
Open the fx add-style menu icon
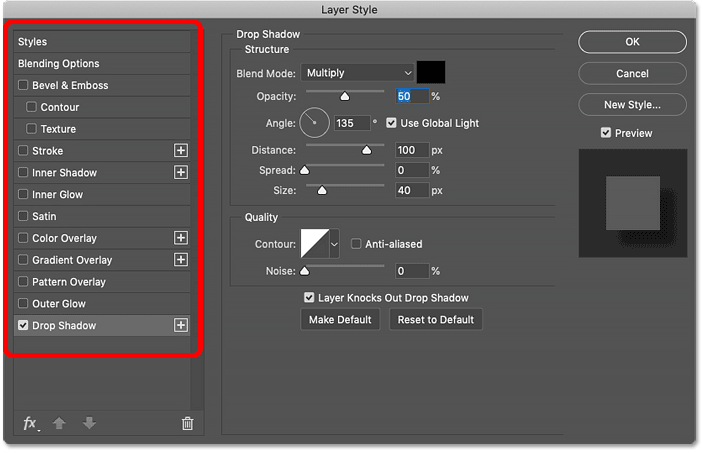tap(31, 423)
